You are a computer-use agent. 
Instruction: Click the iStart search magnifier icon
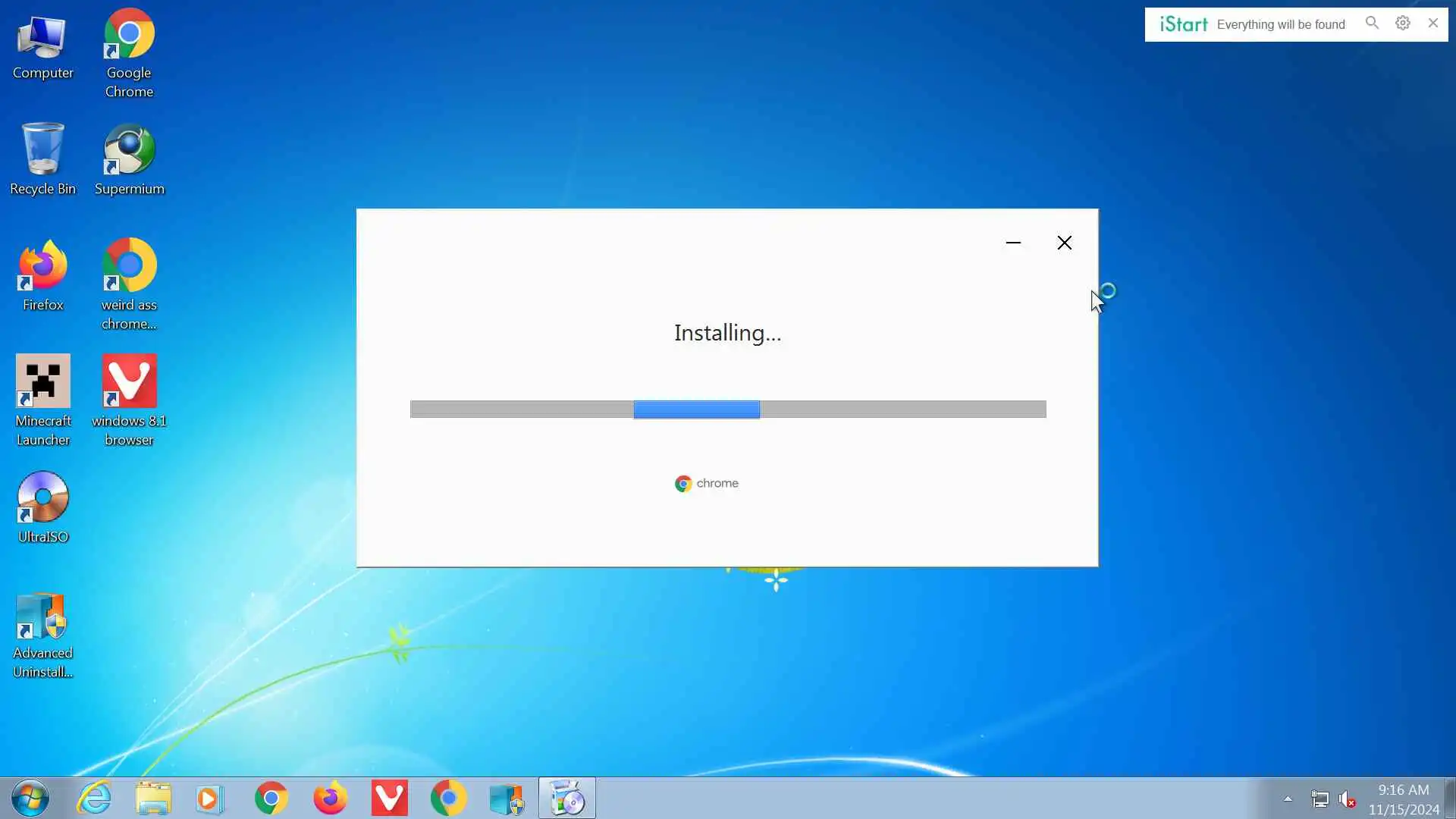[1372, 24]
